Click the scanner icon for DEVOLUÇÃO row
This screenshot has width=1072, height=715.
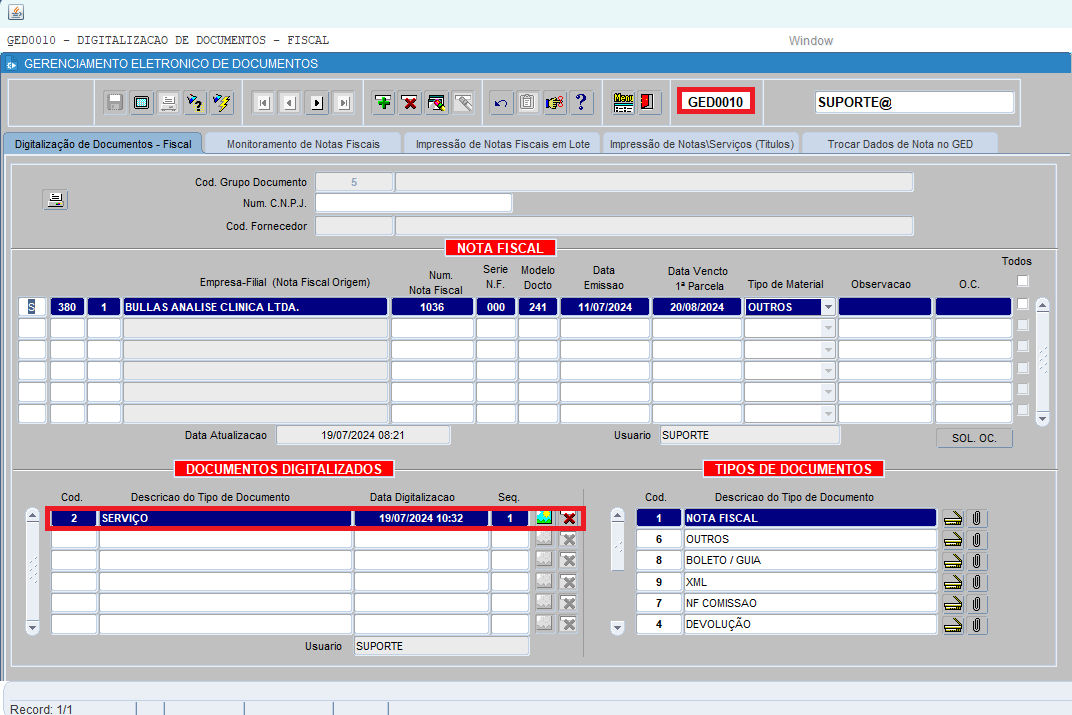click(953, 624)
